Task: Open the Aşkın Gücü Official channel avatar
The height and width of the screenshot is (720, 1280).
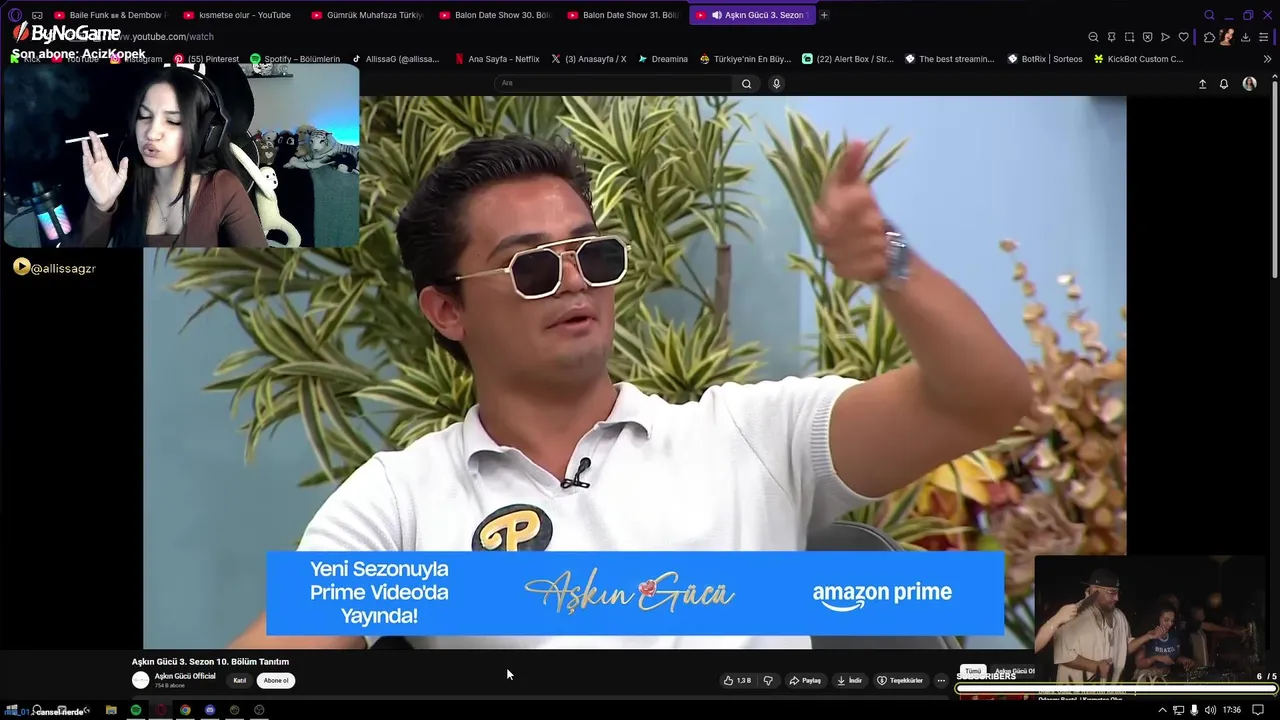Action: [x=140, y=680]
